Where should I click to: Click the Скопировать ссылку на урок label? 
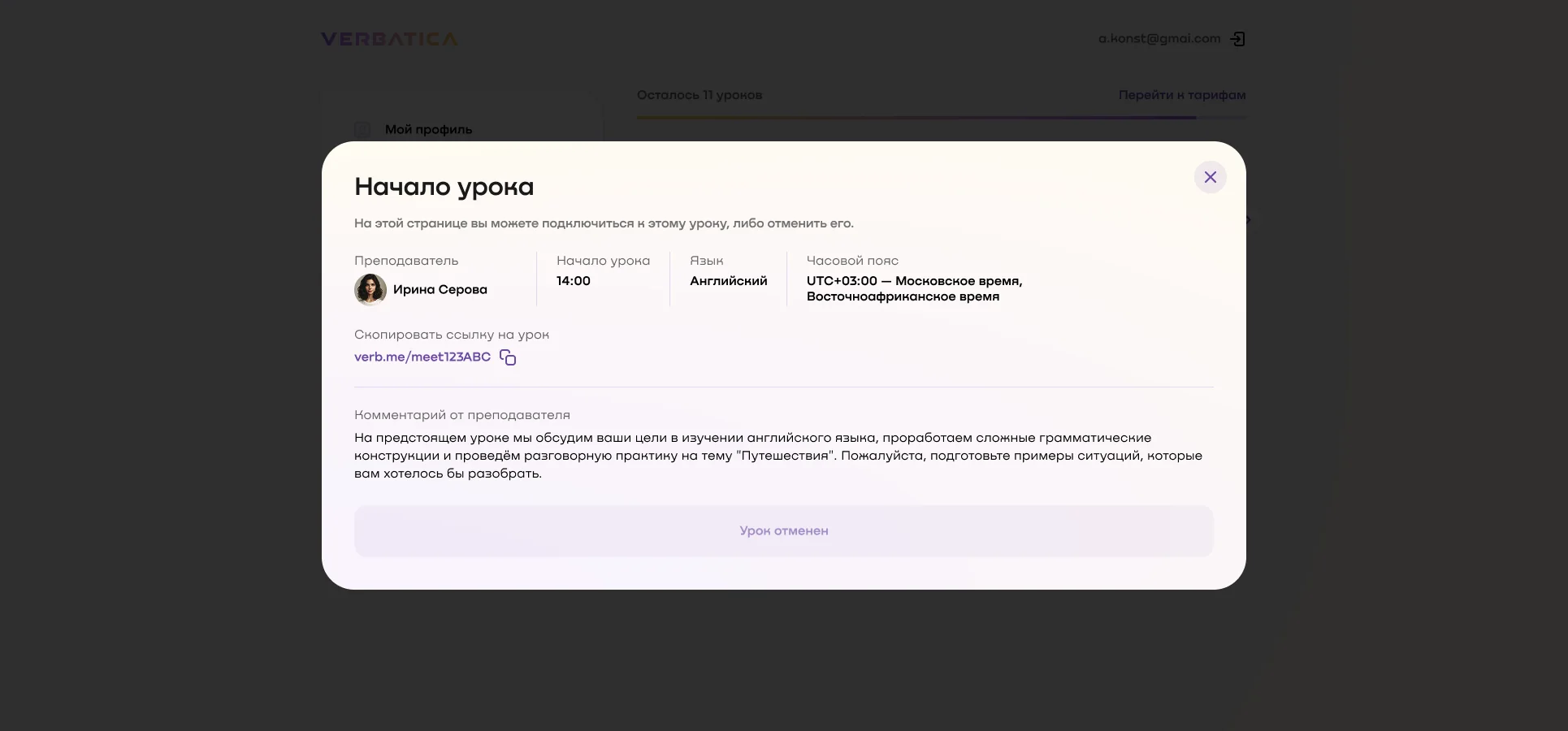coord(452,335)
